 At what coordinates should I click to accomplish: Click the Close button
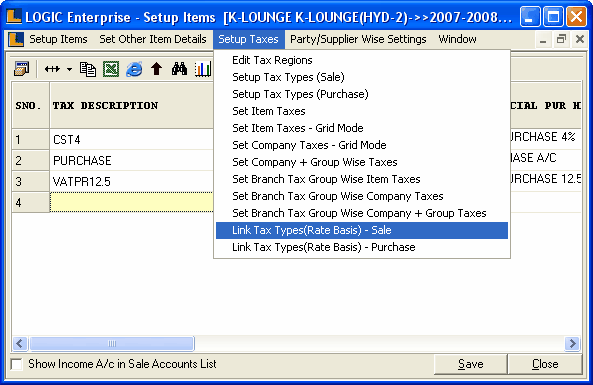tap(545, 364)
